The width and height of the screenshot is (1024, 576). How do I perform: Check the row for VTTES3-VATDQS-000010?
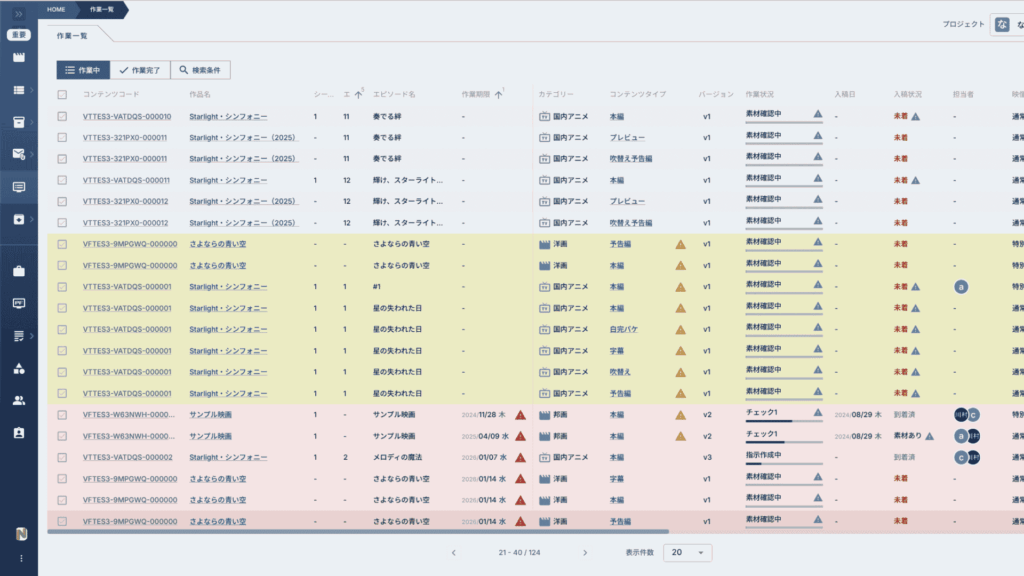pyautogui.click(x=62, y=116)
